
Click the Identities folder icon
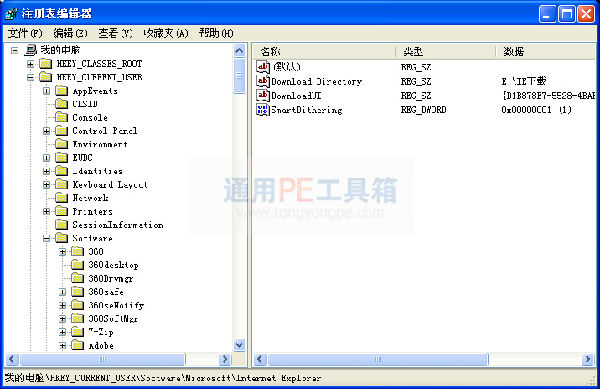coord(62,171)
